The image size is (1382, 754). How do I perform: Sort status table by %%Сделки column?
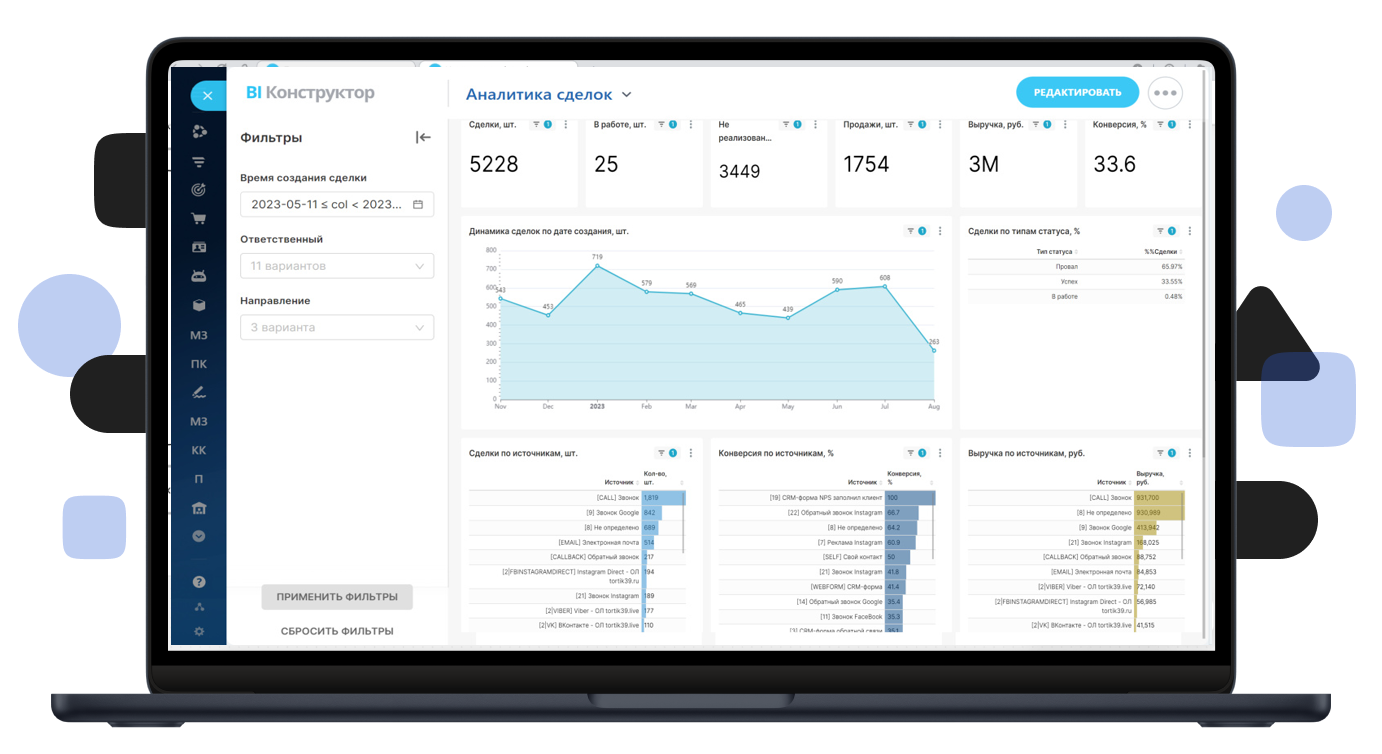tap(1164, 252)
